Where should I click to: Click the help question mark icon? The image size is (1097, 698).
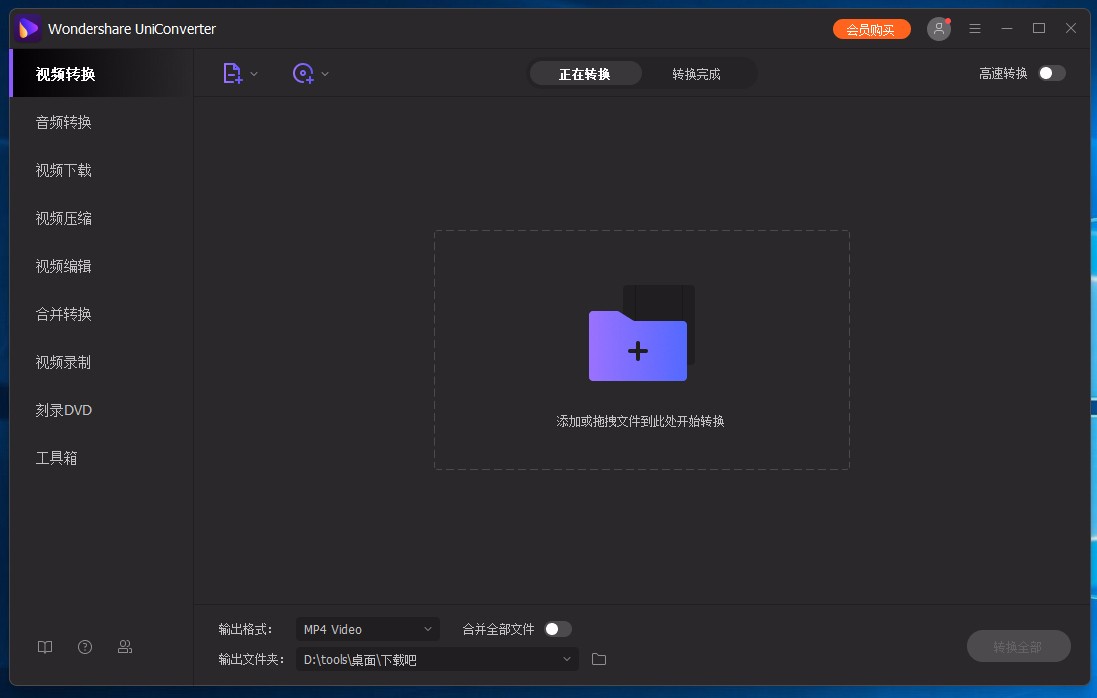coord(84,647)
